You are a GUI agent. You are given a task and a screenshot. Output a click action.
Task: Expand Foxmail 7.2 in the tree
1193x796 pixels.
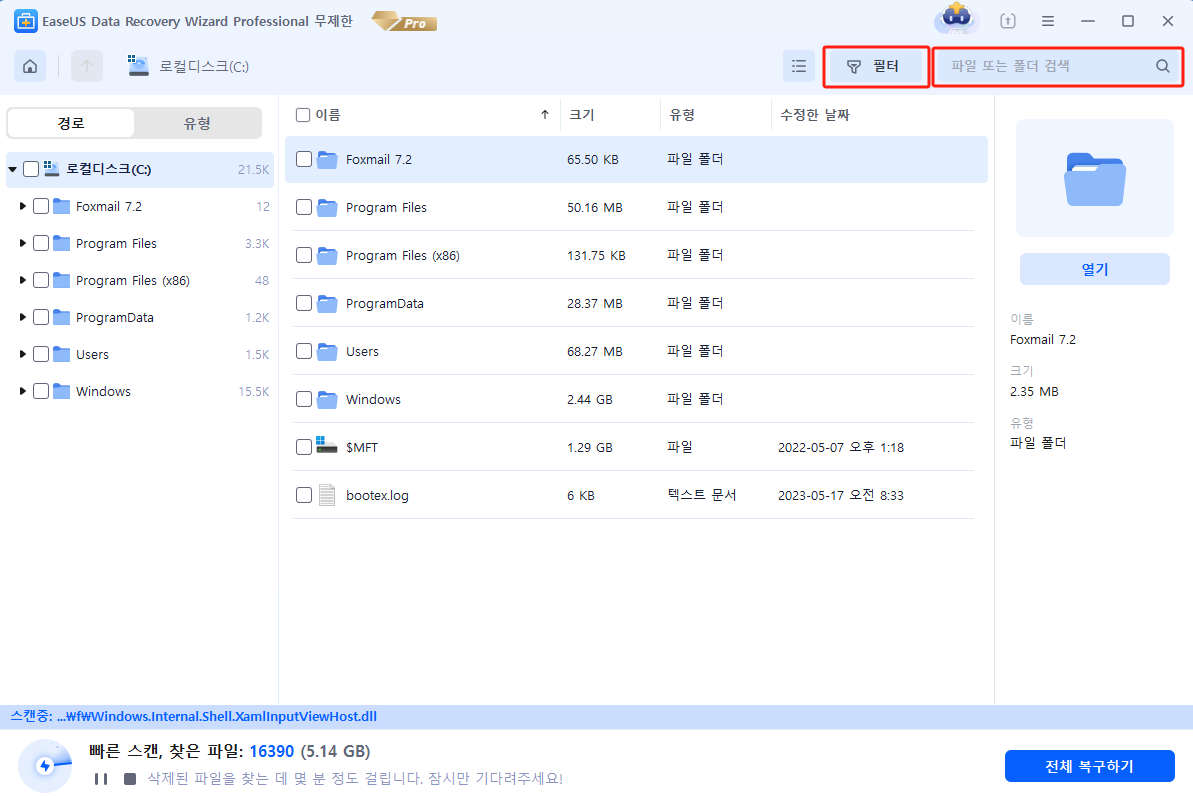point(22,206)
